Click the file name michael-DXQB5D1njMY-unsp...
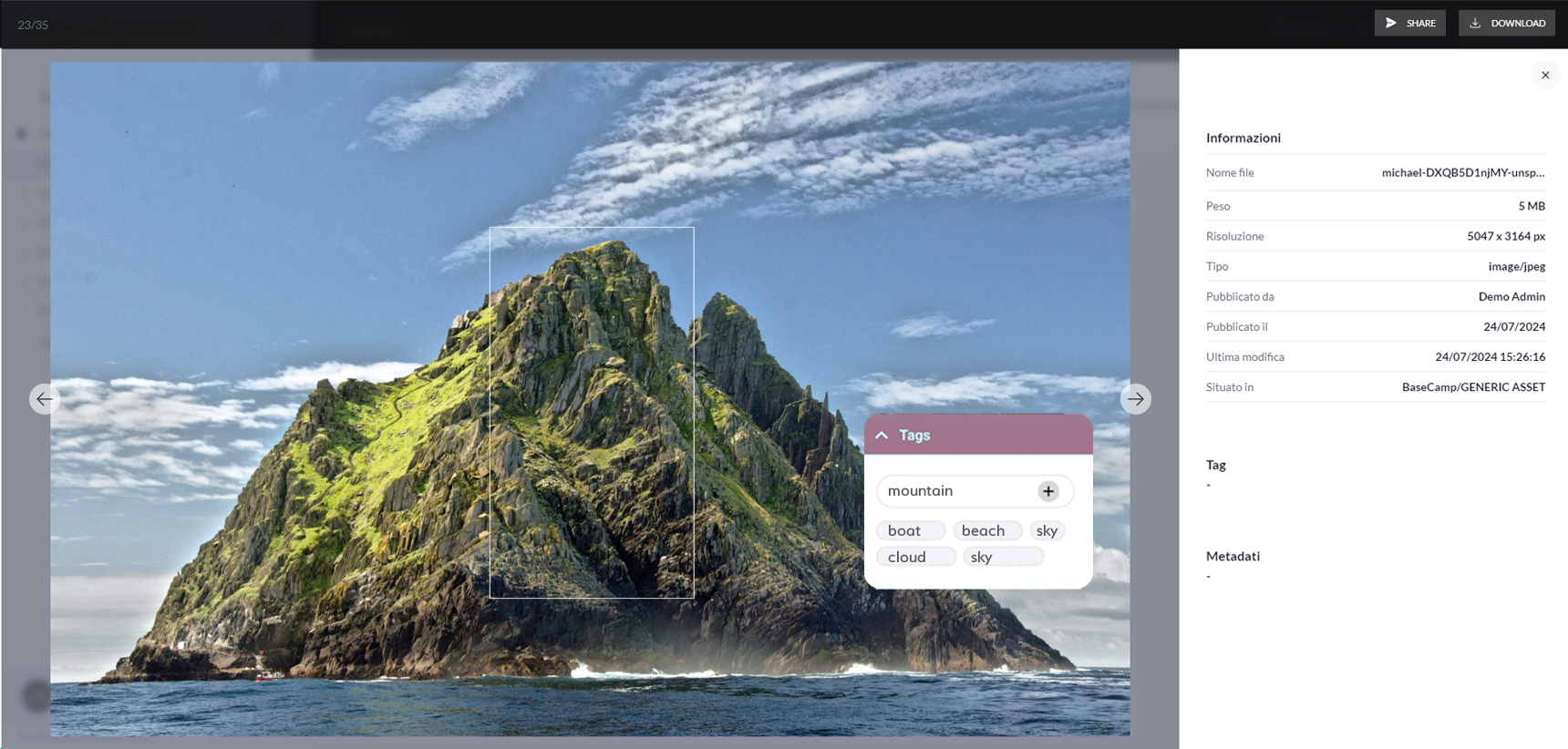 pyautogui.click(x=1463, y=172)
